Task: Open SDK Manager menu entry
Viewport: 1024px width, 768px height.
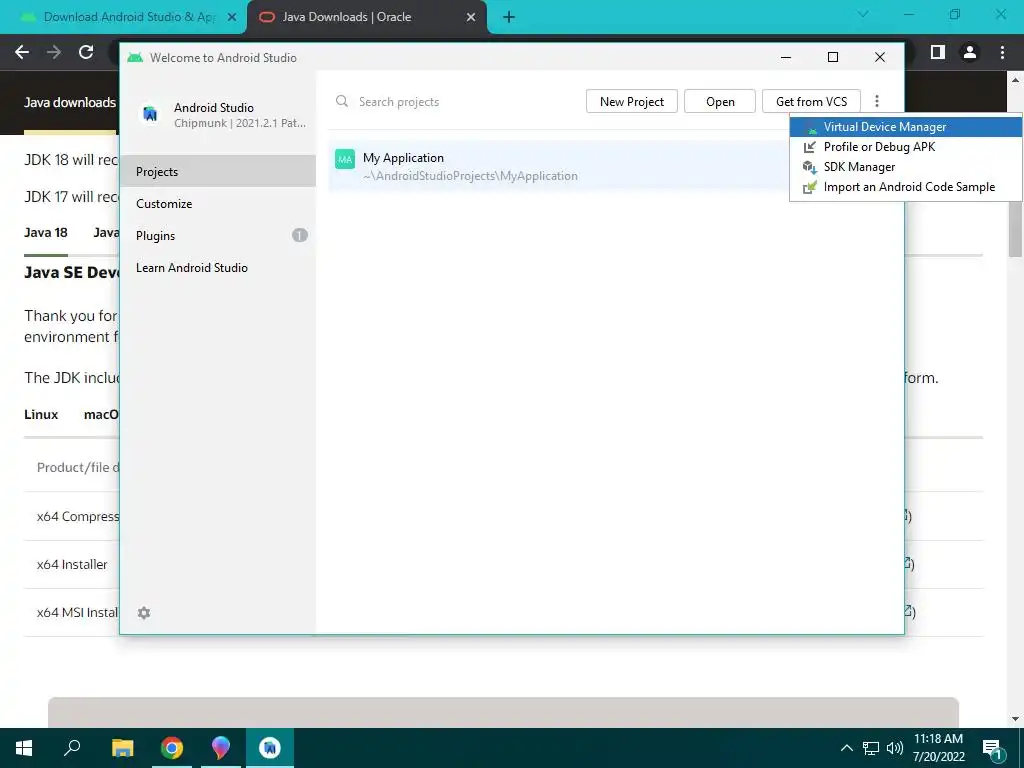Action: tap(905, 167)
